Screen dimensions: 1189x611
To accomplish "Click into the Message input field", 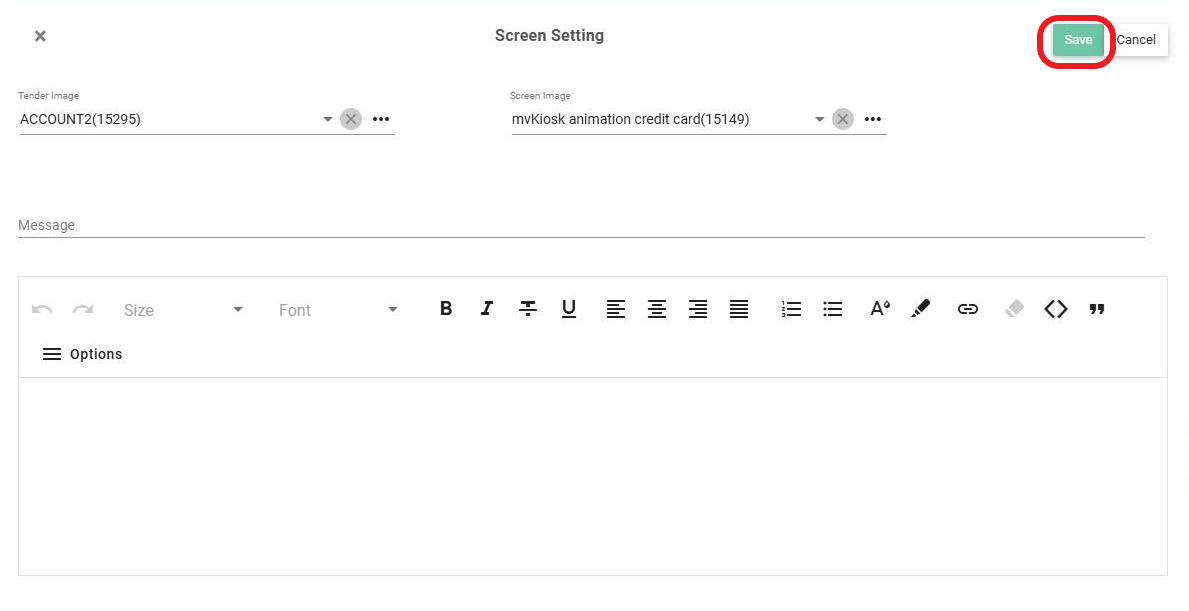I will pos(580,225).
